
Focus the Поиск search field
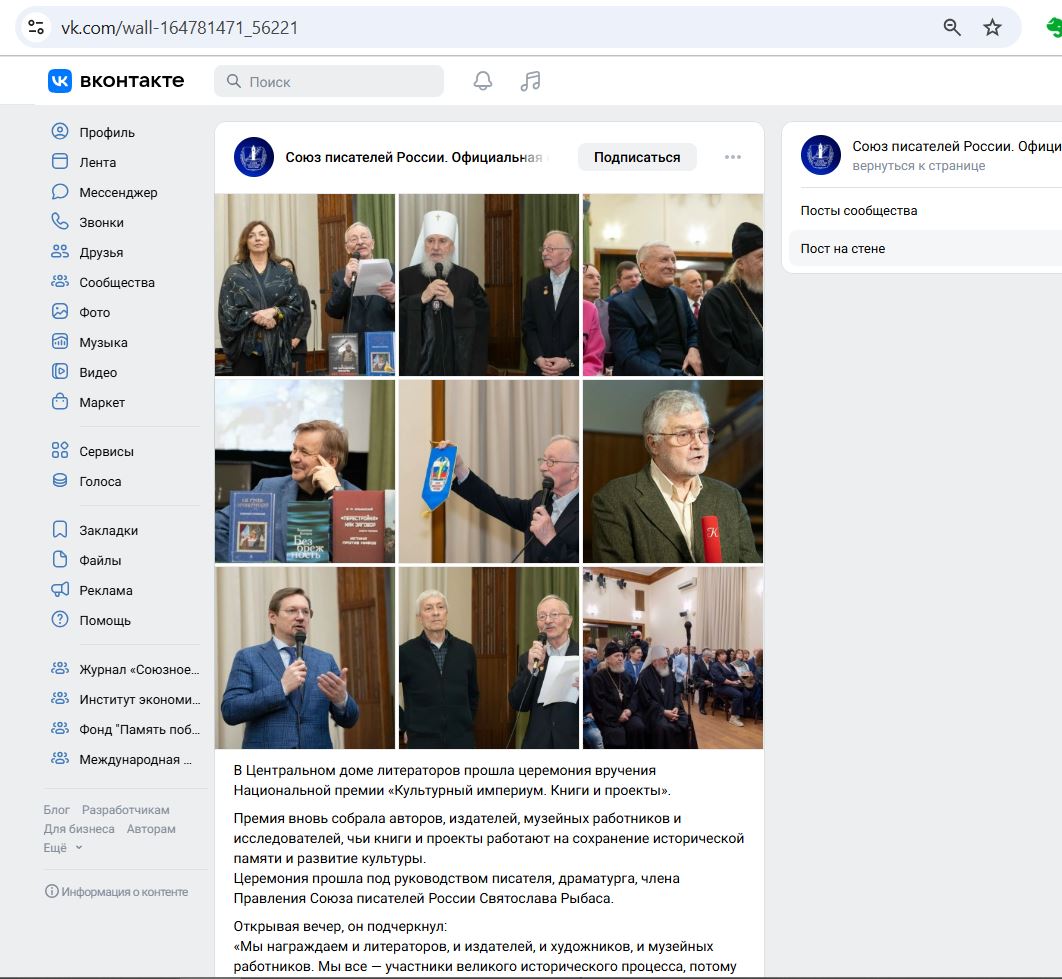[329, 81]
